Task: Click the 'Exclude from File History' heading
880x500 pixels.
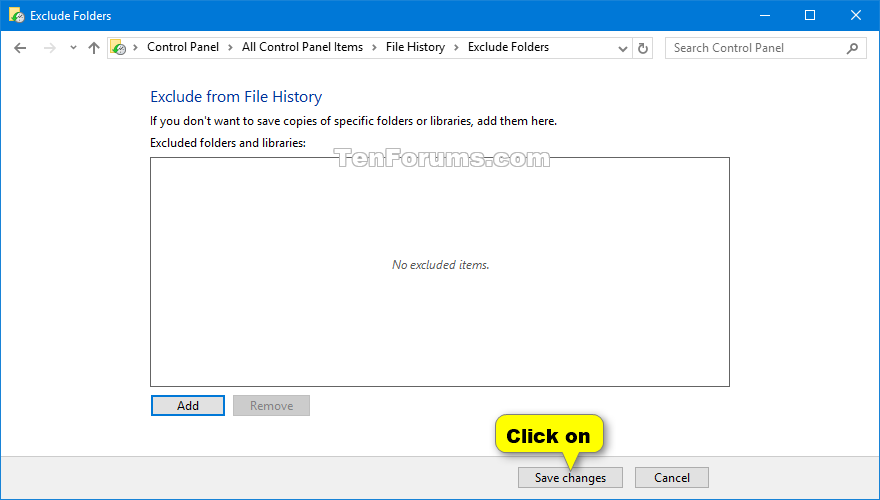Action: click(x=236, y=97)
